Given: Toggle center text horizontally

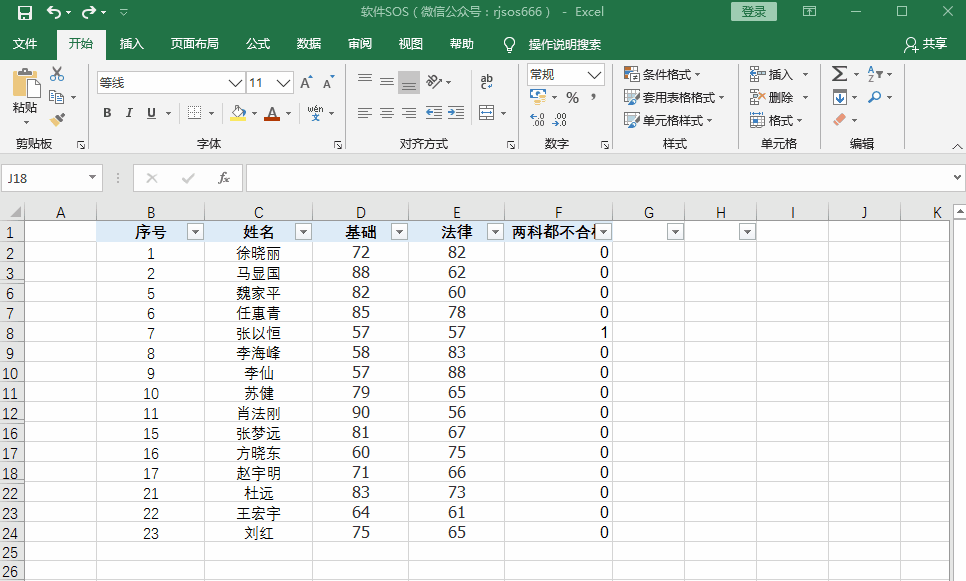Looking at the screenshot, I should [387, 113].
